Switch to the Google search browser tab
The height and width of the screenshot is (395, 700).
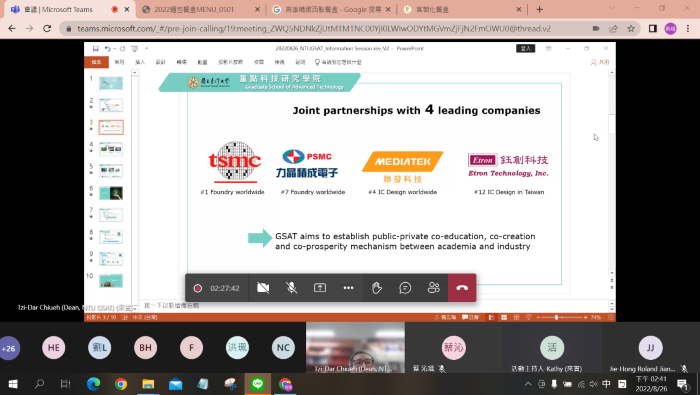(332, 9)
